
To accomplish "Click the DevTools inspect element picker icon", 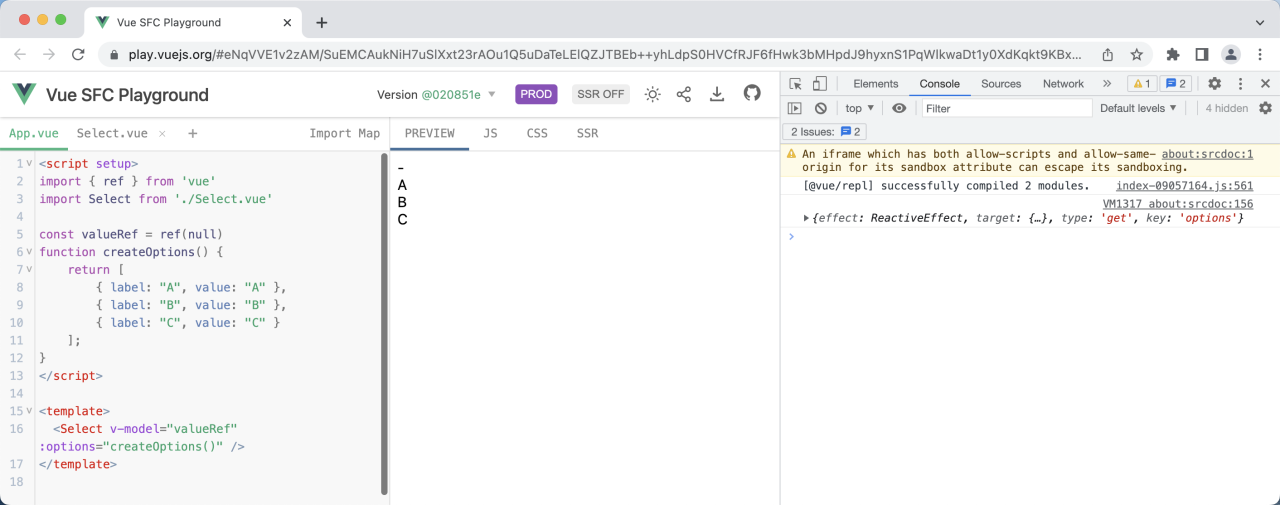I will [x=795, y=84].
